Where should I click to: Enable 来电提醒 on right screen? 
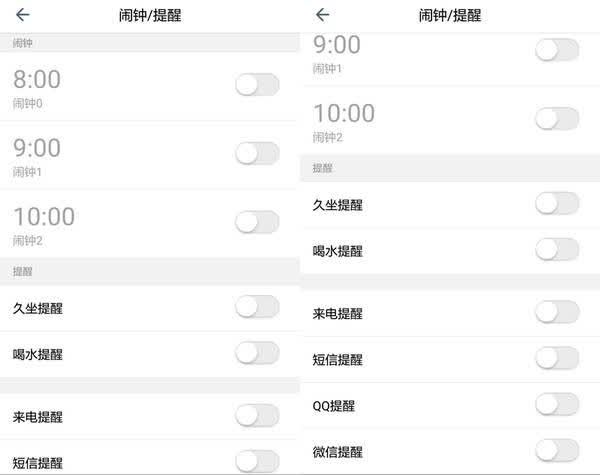click(x=557, y=312)
